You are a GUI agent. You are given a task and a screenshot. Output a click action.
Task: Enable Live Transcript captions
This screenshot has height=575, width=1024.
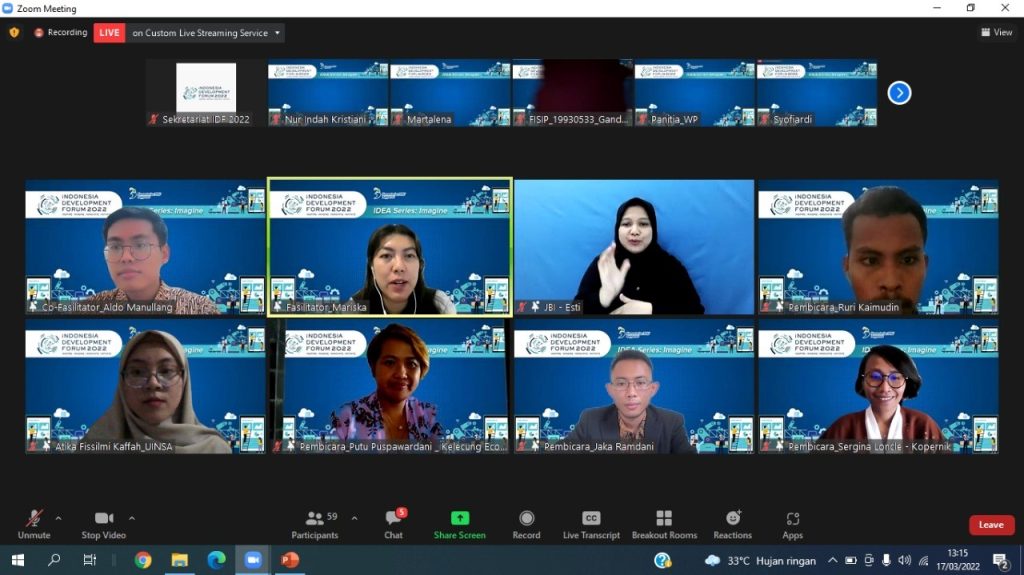[x=591, y=523]
